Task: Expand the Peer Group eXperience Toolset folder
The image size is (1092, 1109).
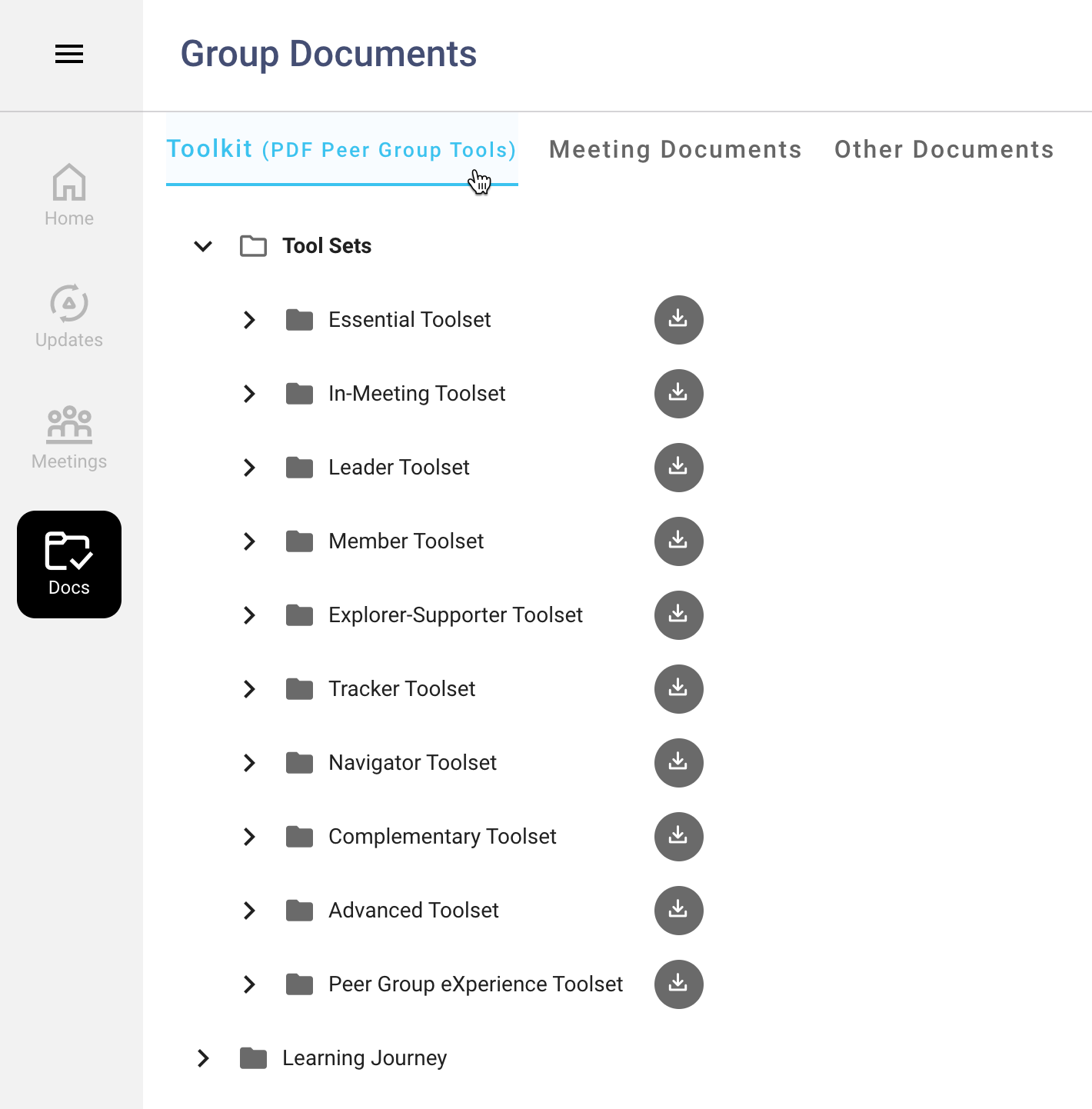Action: click(x=249, y=984)
